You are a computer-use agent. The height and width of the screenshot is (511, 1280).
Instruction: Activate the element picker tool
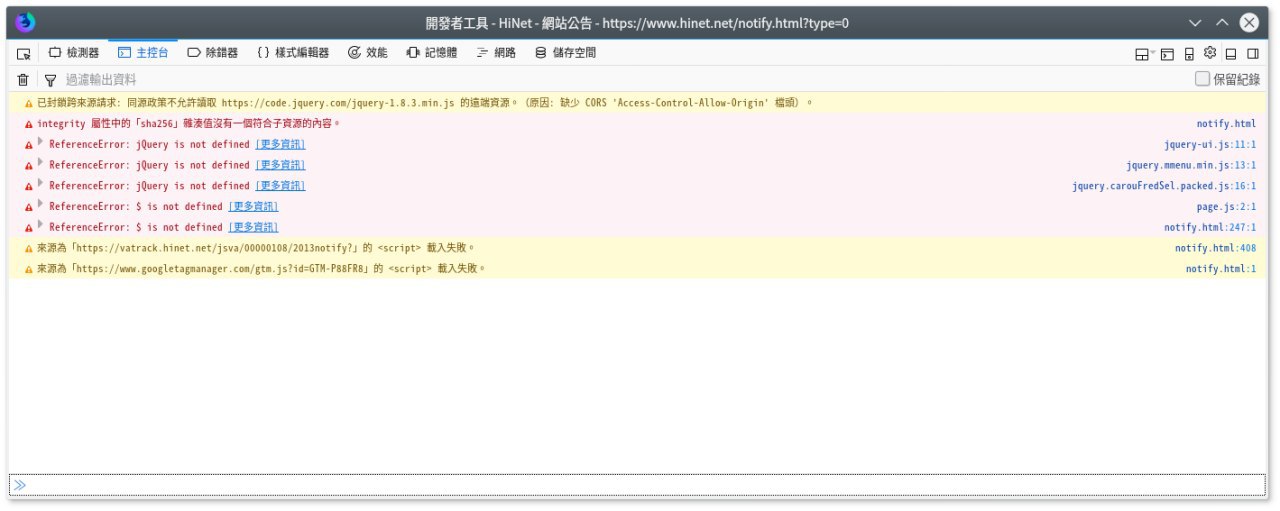pos(24,53)
